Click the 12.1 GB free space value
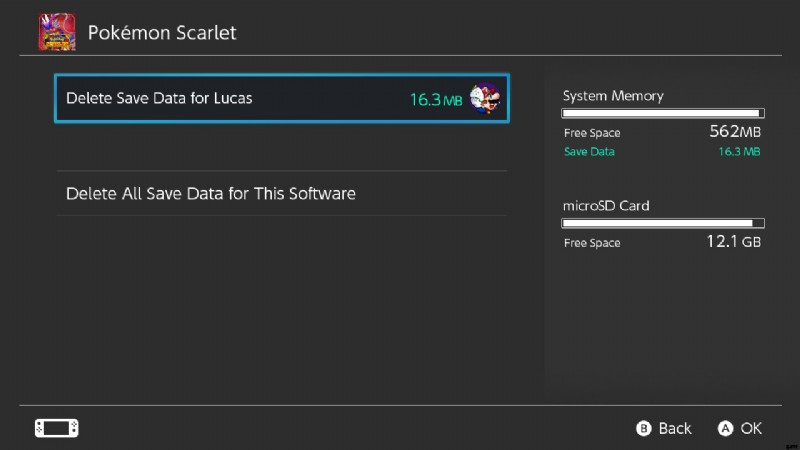800x450 pixels. pyautogui.click(x=733, y=241)
